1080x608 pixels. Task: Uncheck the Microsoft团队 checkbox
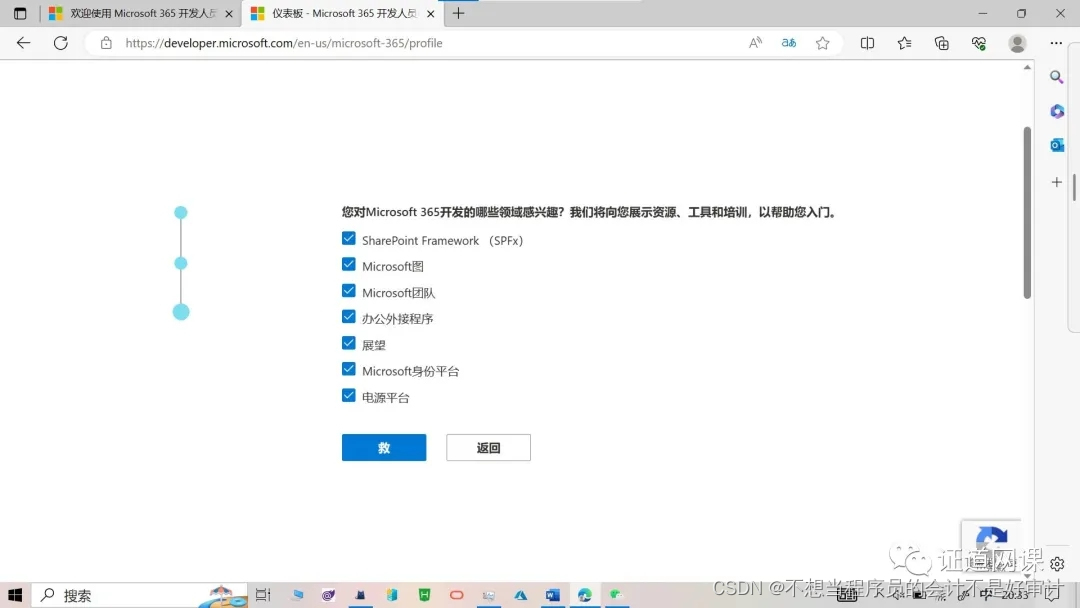tap(349, 291)
